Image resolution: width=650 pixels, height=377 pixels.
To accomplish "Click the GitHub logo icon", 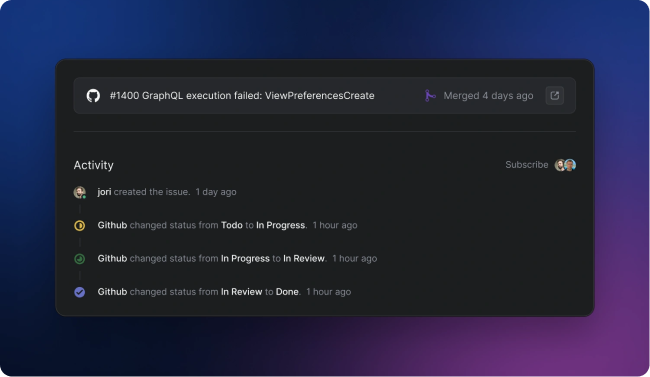I will 93,96.
